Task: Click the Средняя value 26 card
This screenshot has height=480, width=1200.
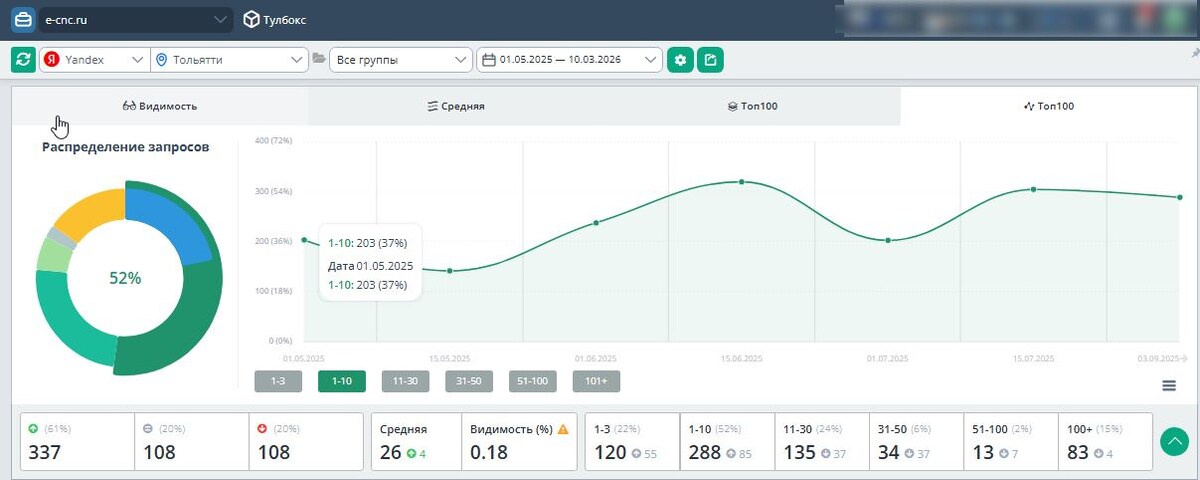Action: (416, 441)
